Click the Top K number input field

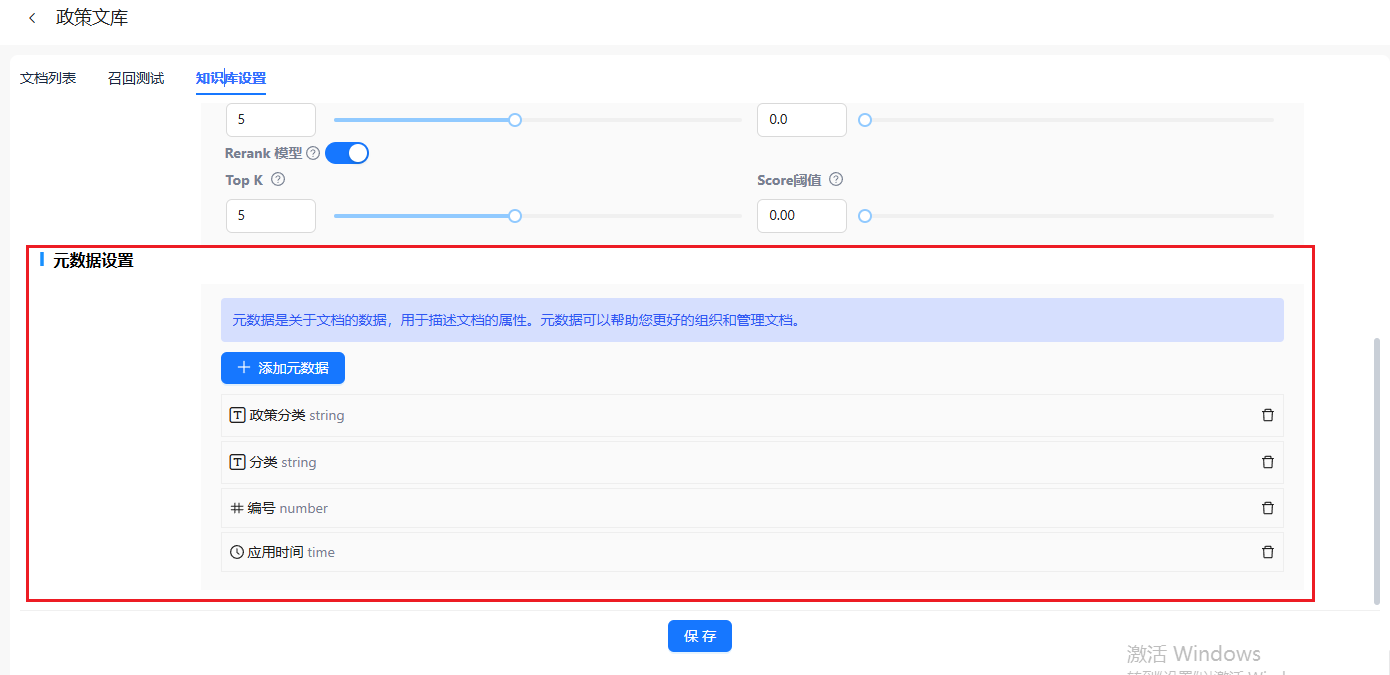point(270,216)
